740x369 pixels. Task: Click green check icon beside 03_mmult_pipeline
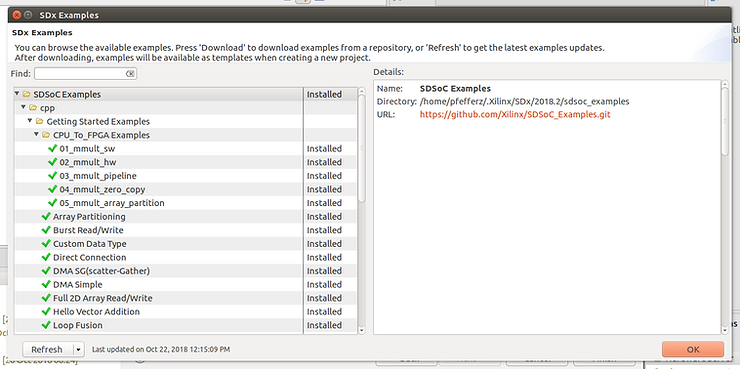point(53,176)
